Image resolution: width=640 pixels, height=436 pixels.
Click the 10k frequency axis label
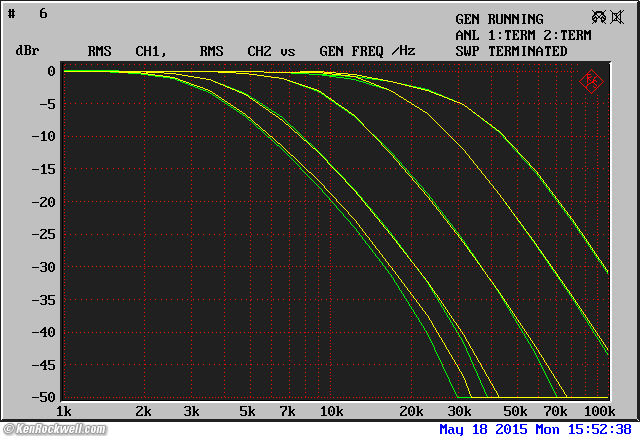pyautogui.click(x=331, y=412)
